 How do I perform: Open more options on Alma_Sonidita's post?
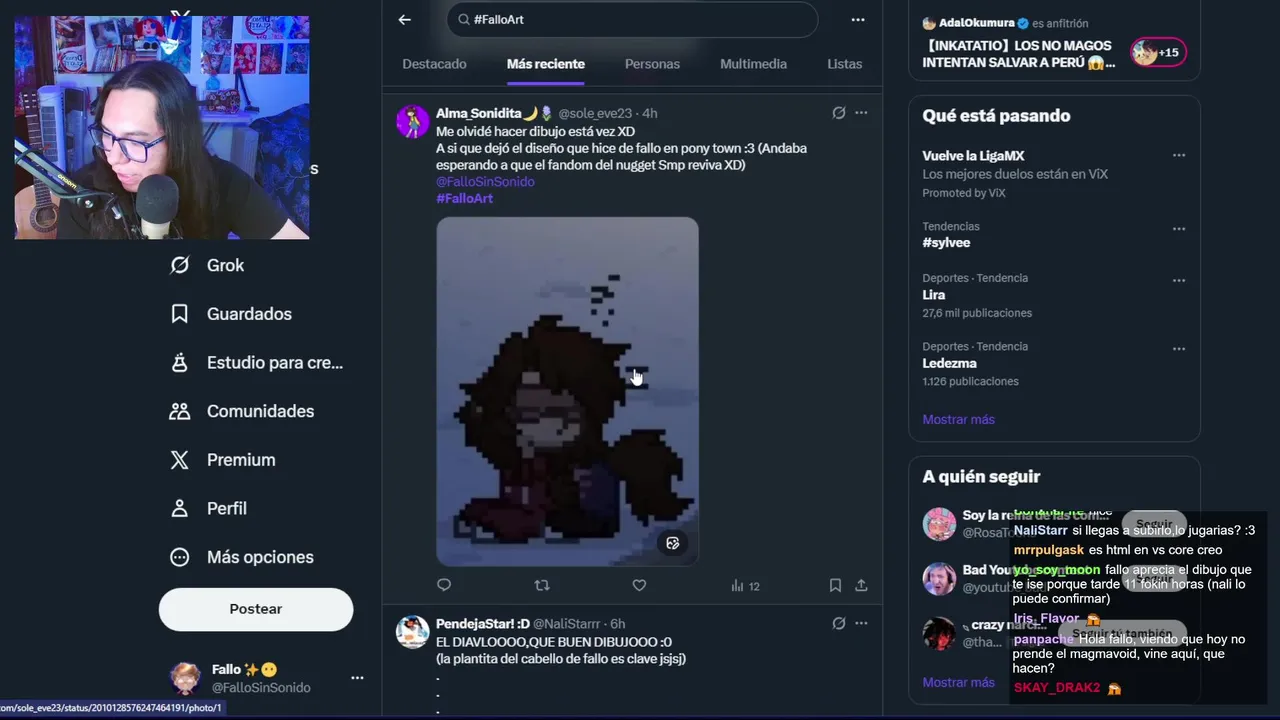pos(861,113)
